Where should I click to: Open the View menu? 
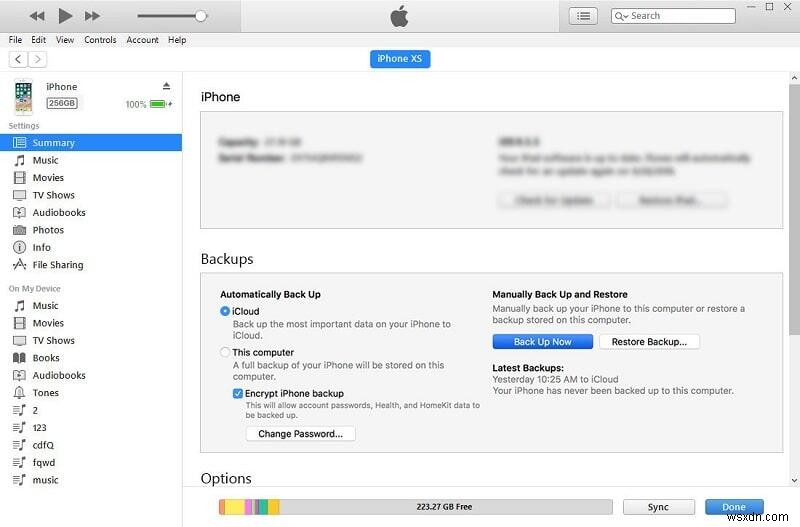pos(65,40)
